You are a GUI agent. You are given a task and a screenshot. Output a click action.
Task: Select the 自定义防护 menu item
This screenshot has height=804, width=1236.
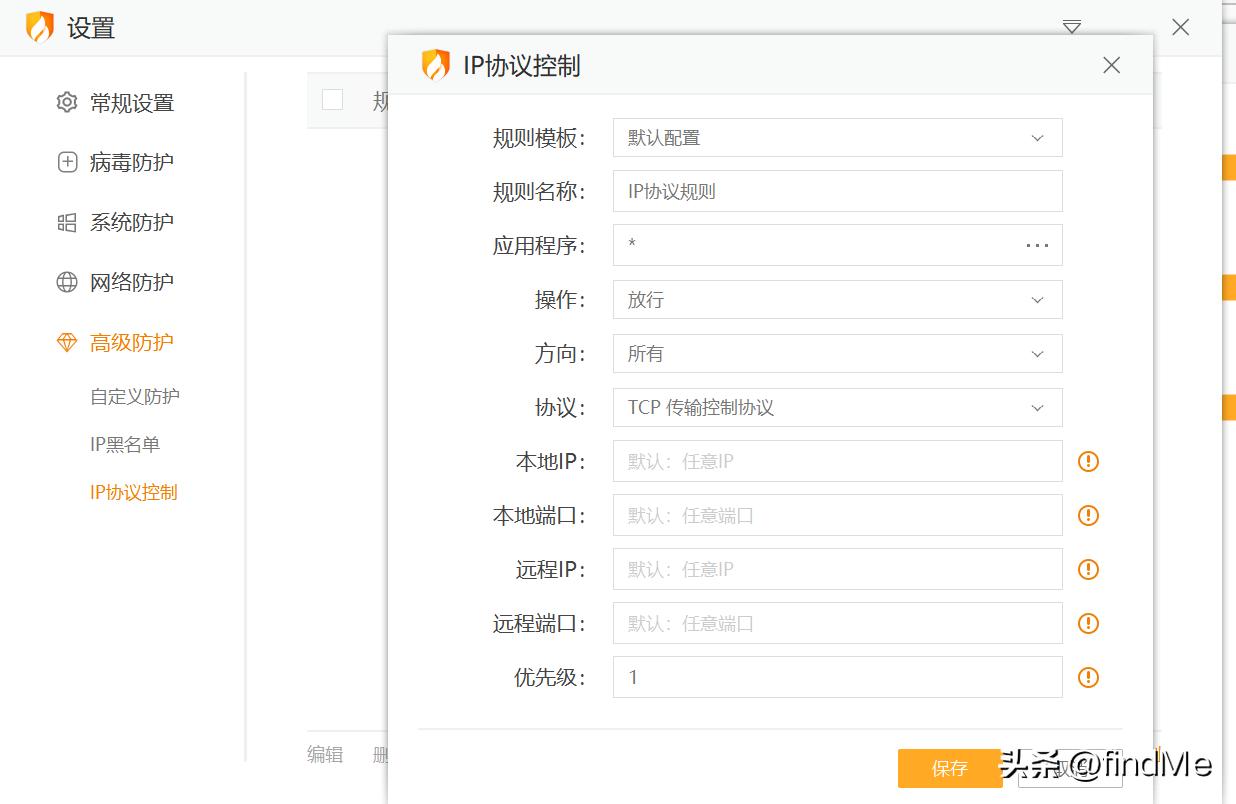pyautogui.click(x=136, y=395)
